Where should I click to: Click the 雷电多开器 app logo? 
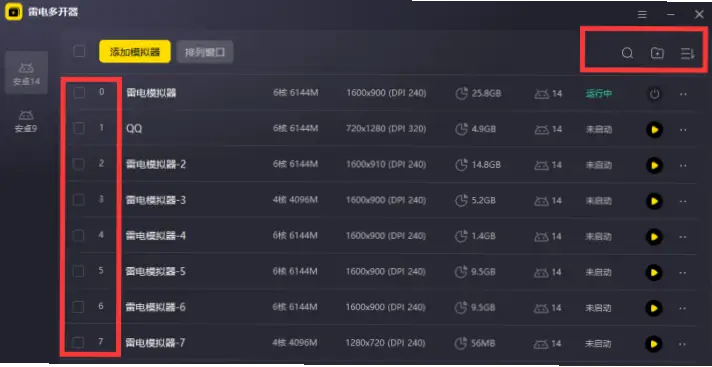[x=14, y=12]
